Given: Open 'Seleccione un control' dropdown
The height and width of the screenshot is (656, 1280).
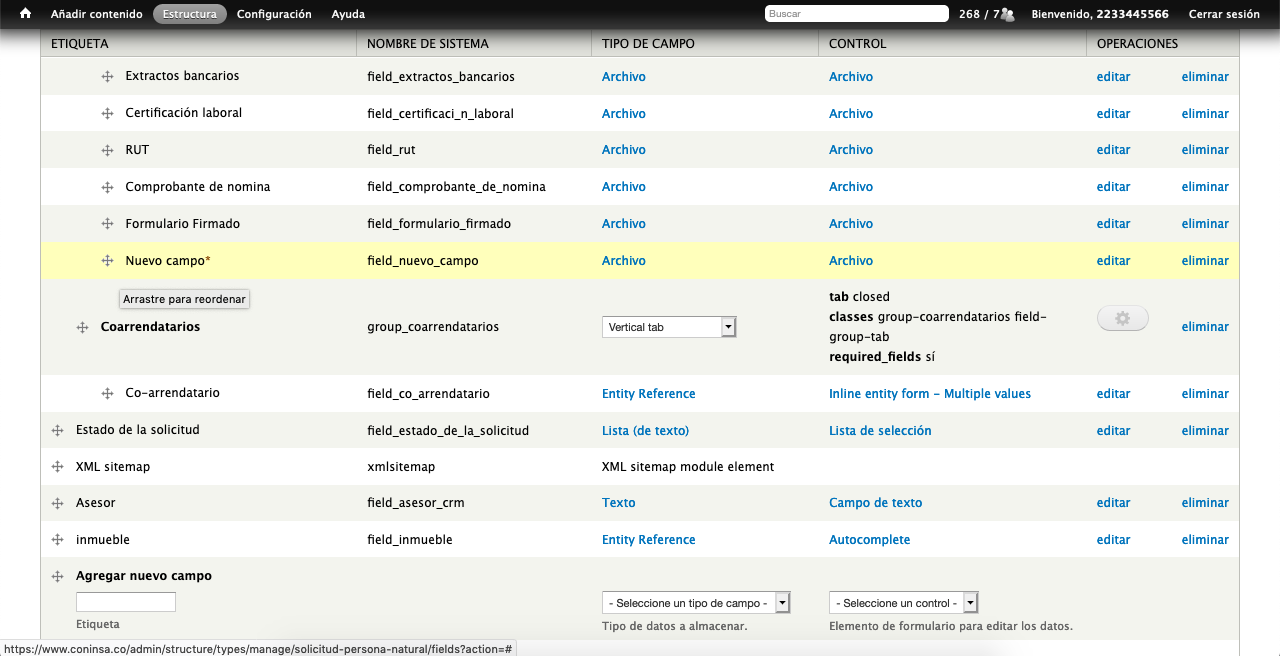Looking at the screenshot, I should [903, 603].
